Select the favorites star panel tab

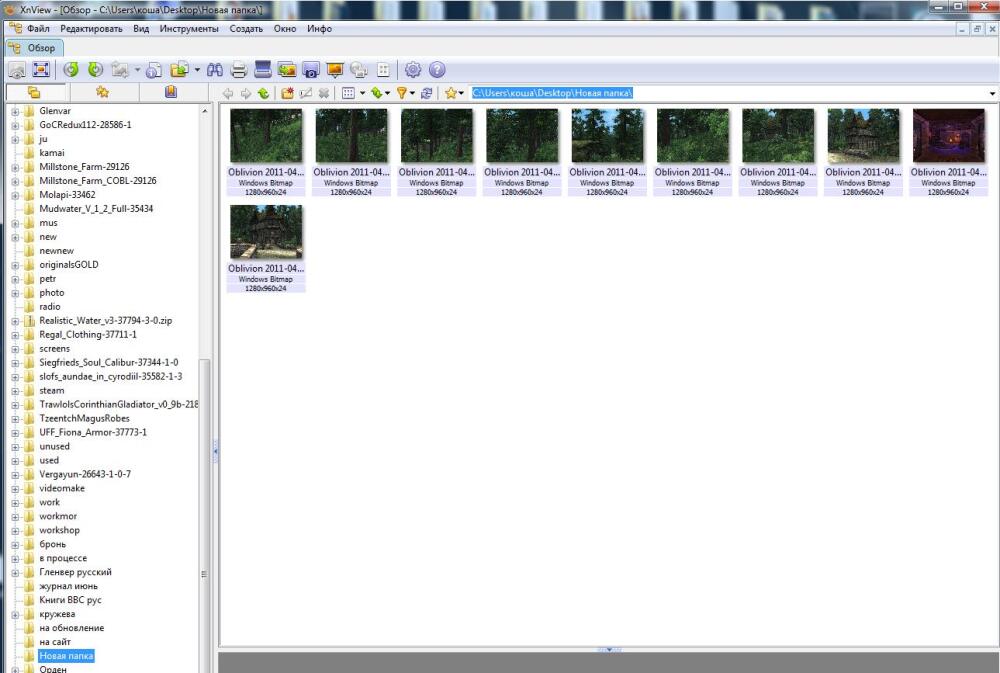102,92
